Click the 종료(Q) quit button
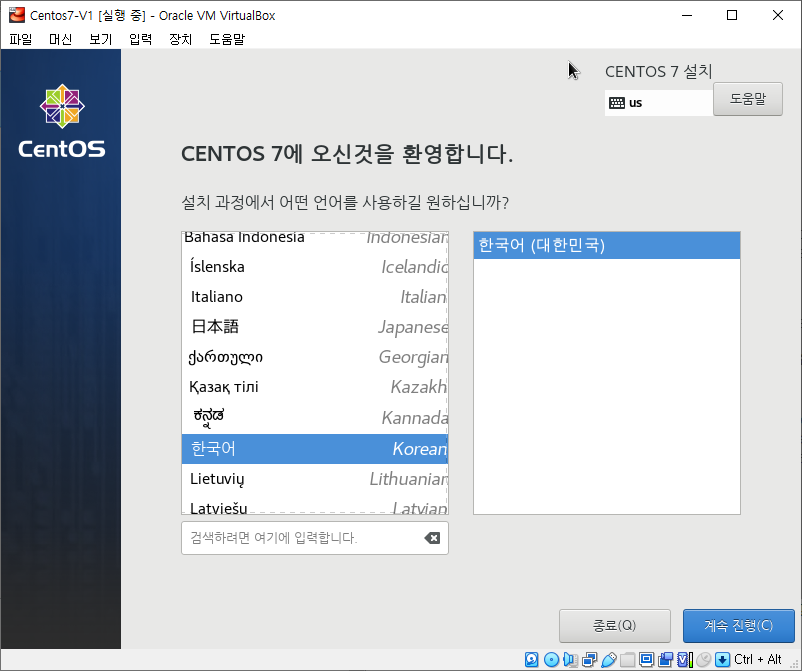802x671 pixels. click(x=614, y=625)
